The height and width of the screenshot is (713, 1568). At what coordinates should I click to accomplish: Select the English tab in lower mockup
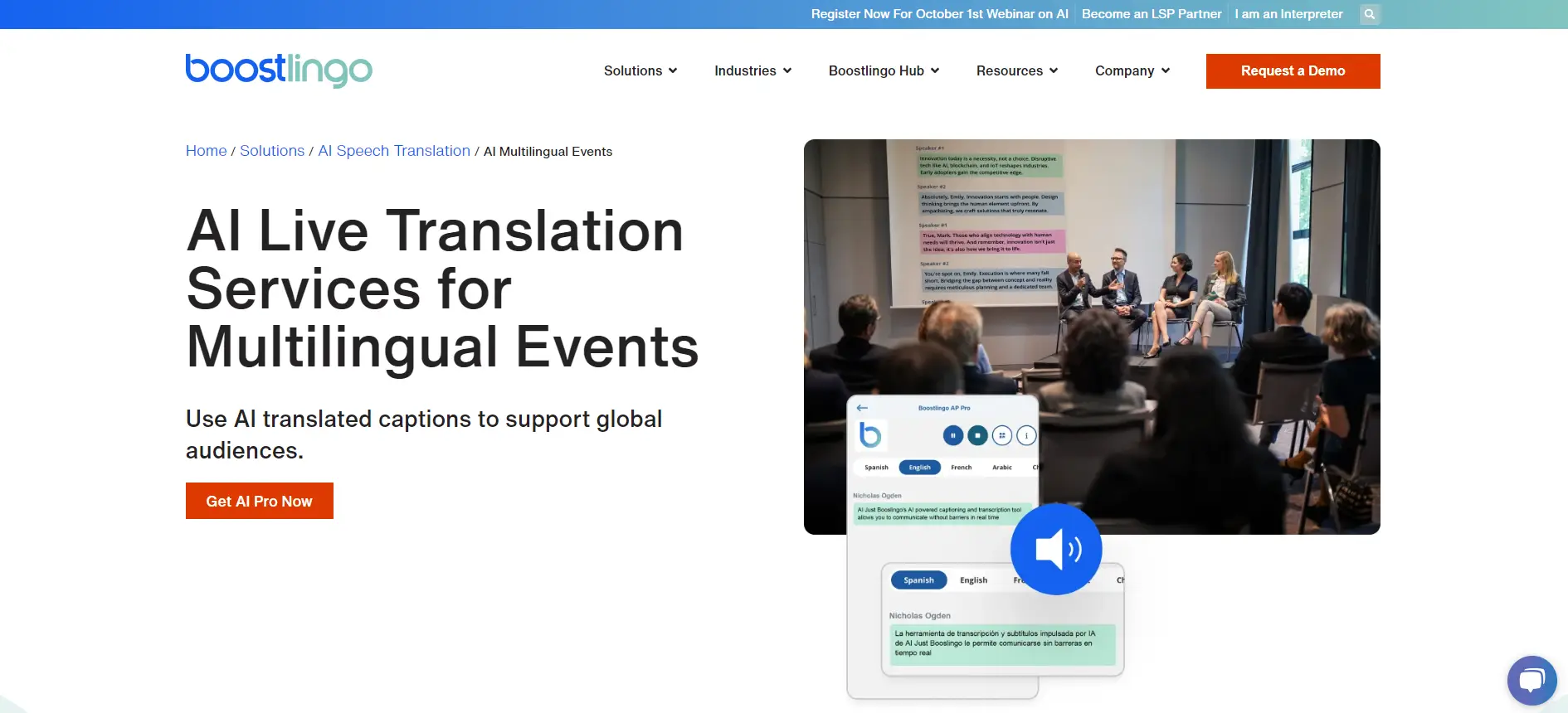coord(973,580)
